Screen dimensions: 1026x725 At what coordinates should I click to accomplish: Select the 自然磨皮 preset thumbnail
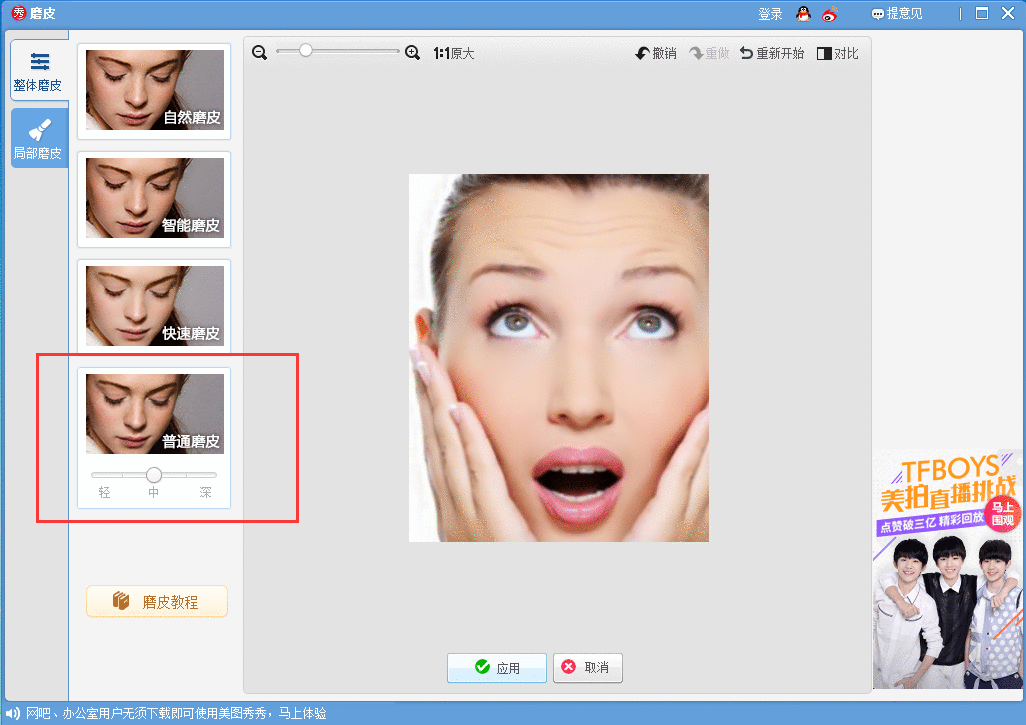154,90
